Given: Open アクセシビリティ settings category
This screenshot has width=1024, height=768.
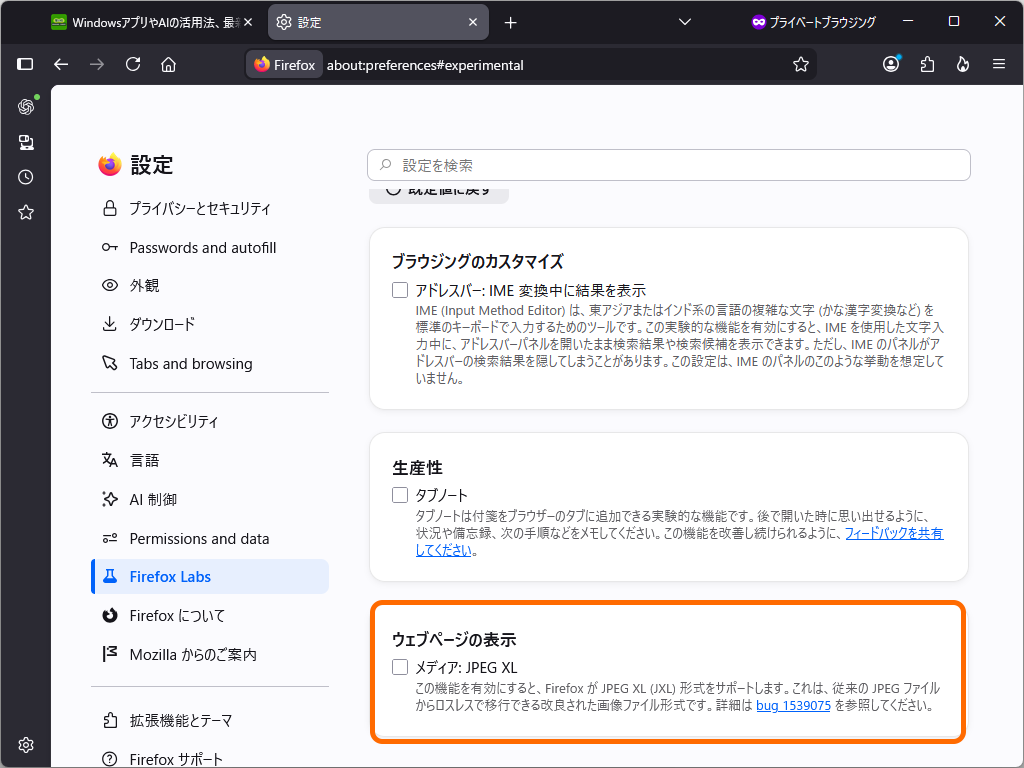Looking at the screenshot, I should (x=210, y=421).
